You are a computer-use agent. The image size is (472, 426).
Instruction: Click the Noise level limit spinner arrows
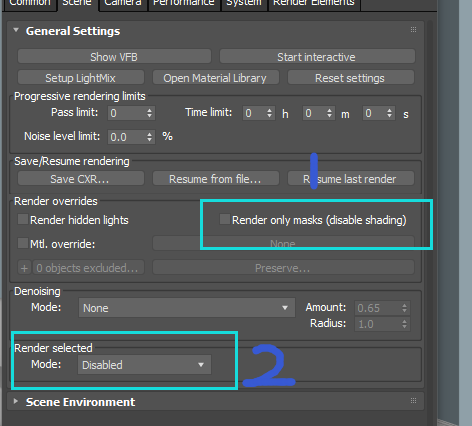(x=150, y=137)
